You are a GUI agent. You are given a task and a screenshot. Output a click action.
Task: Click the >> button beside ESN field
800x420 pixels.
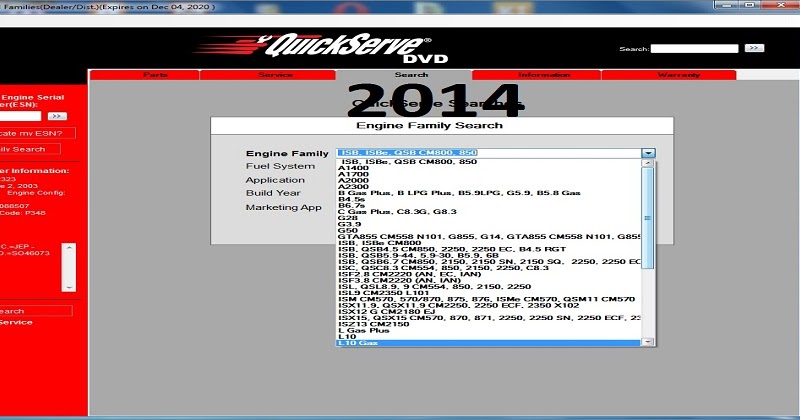(57, 116)
